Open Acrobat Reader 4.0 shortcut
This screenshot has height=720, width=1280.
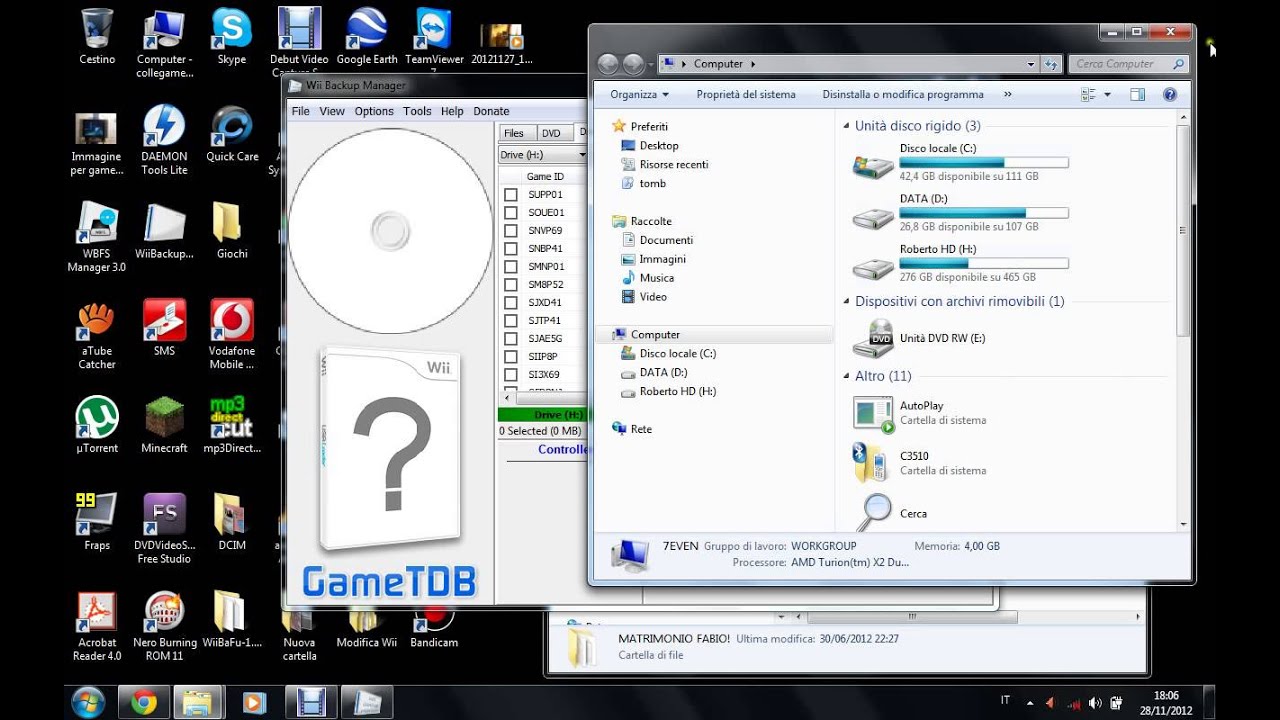(x=97, y=626)
